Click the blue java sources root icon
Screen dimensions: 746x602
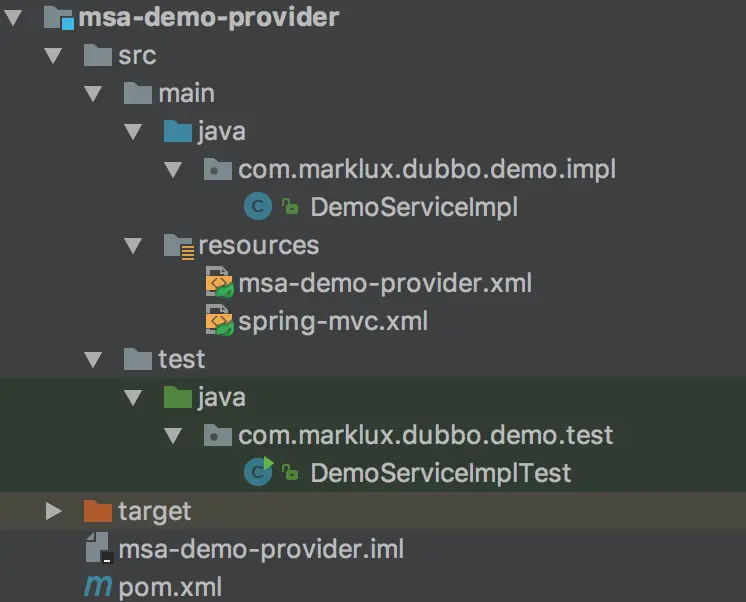[177, 131]
